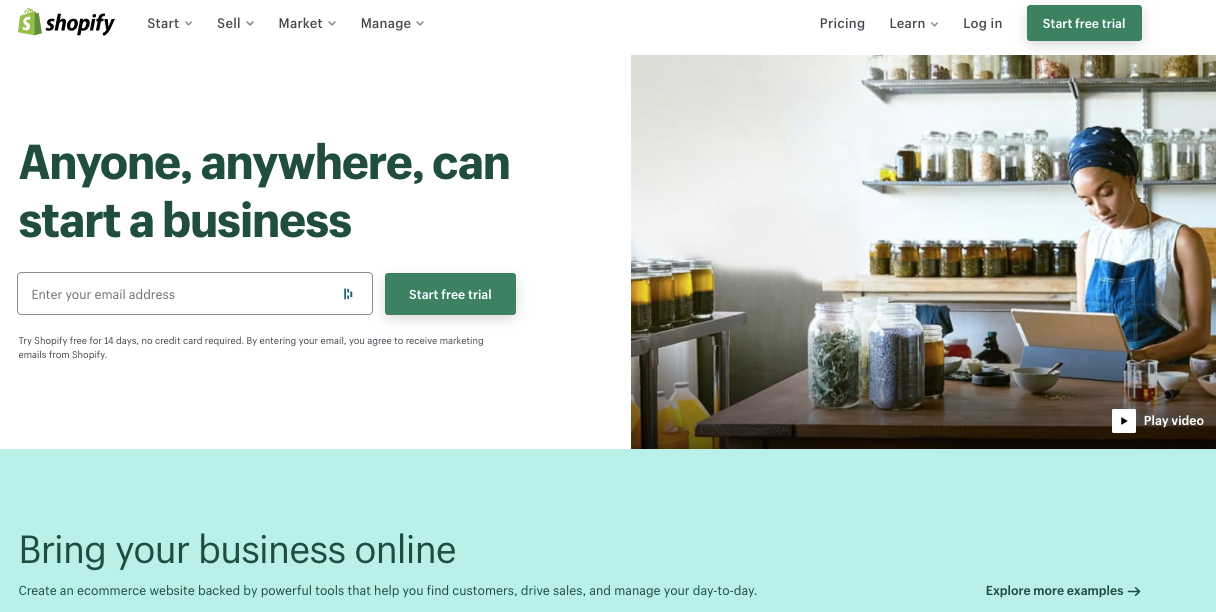Click the chevron next to Start
The width and height of the screenshot is (1216, 612).
188,24
